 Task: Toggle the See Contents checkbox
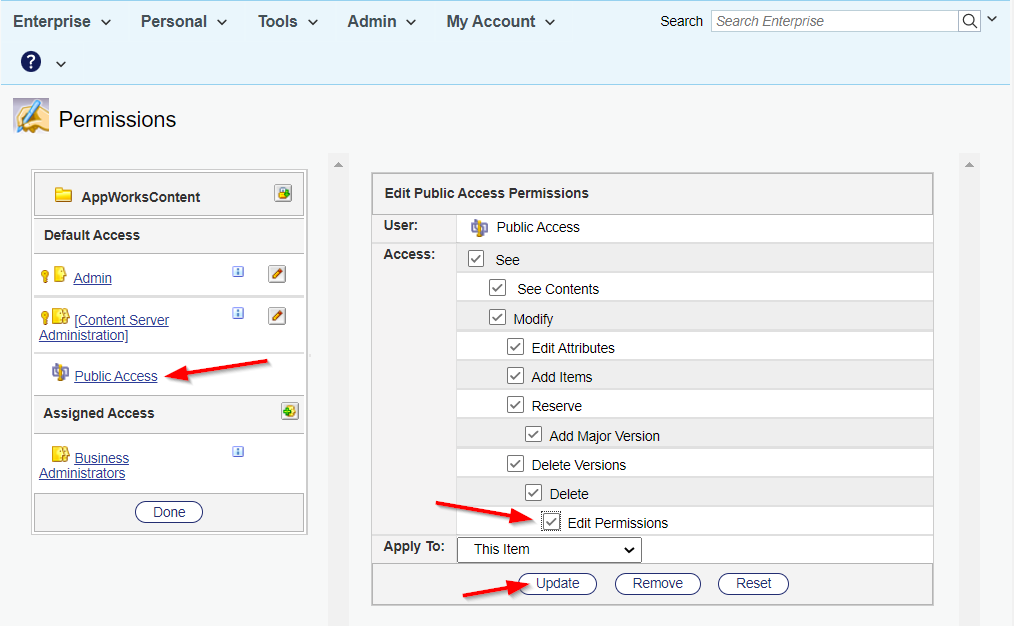497,288
